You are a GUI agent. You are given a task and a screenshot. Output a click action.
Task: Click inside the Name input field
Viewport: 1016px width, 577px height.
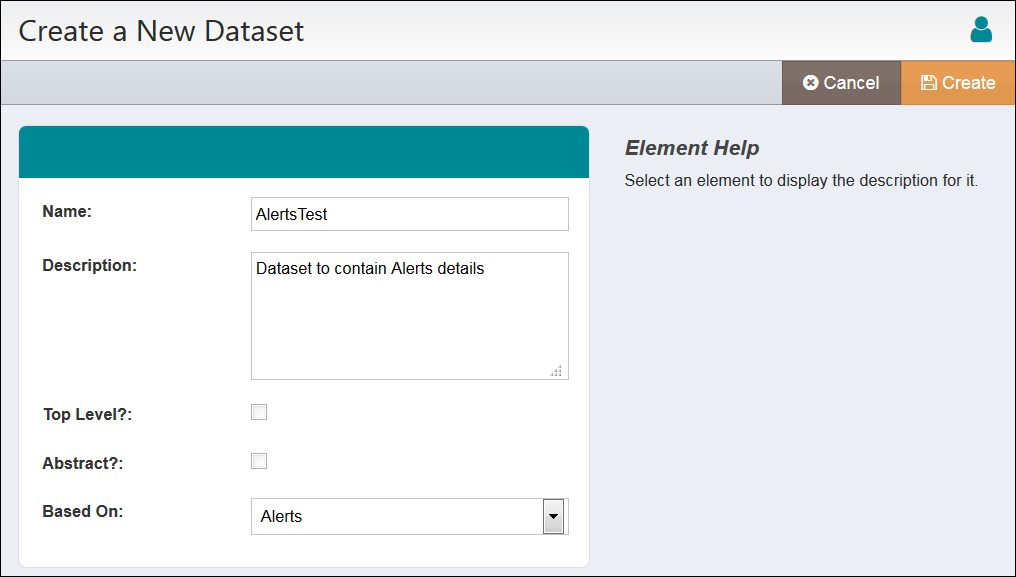[409, 213]
